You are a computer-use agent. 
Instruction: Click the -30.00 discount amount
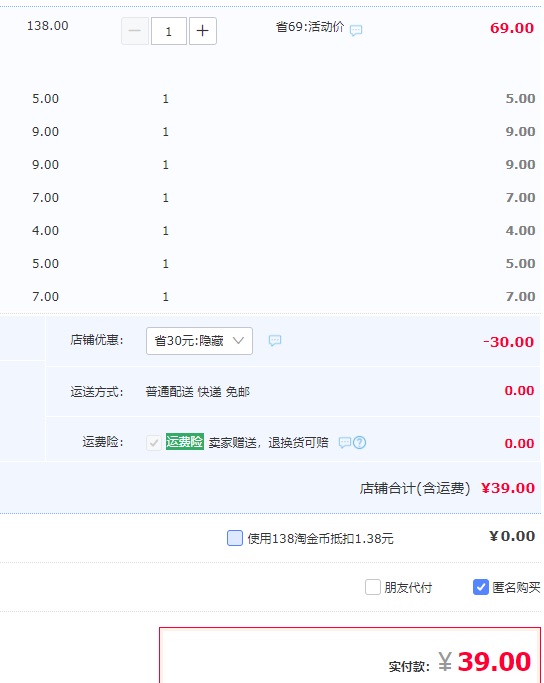click(508, 342)
